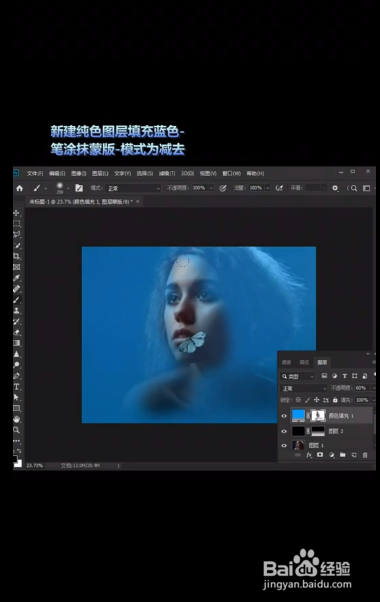Enable airbrush build-up effects
Screen dimensions: 380x602
tap(279, 188)
